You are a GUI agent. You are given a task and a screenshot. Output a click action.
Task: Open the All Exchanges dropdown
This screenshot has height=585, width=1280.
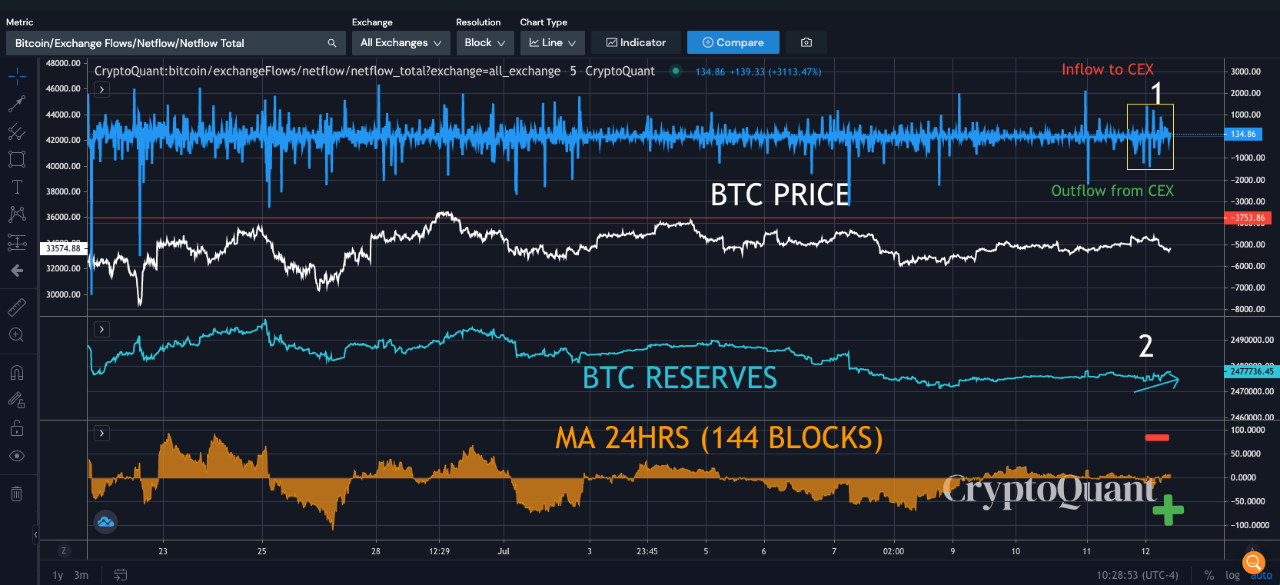point(400,42)
